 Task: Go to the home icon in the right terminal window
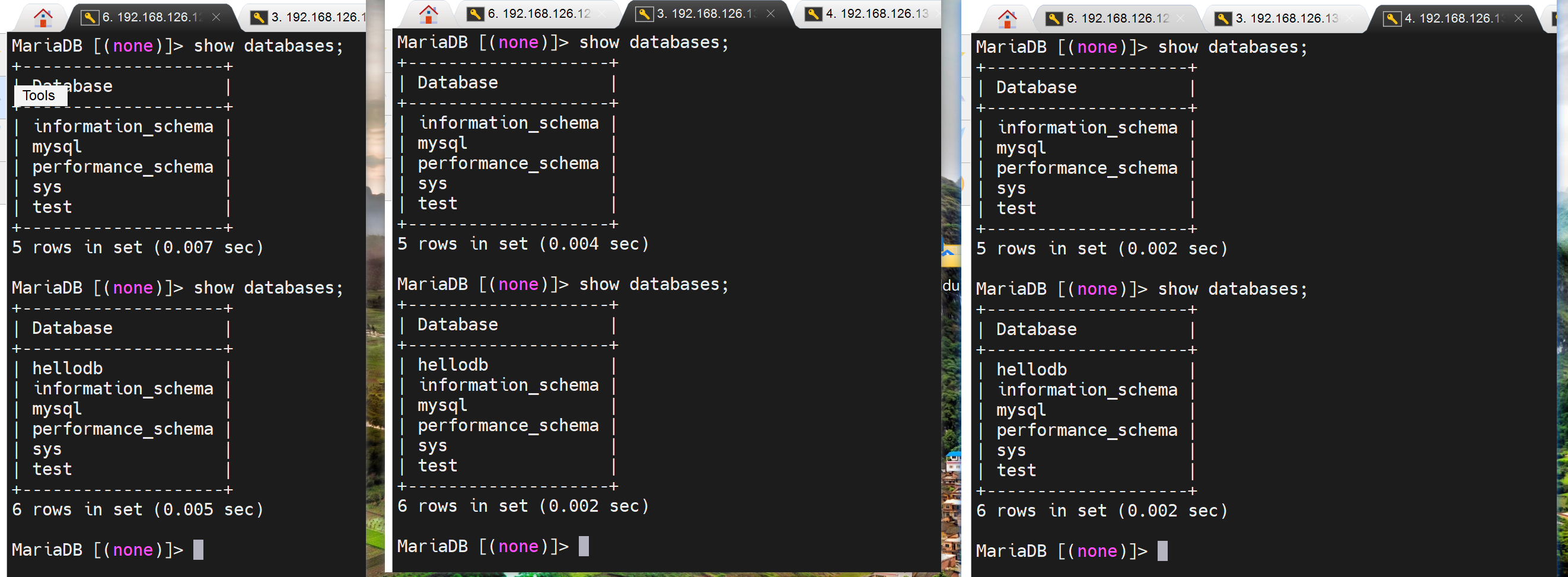(1008, 19)
